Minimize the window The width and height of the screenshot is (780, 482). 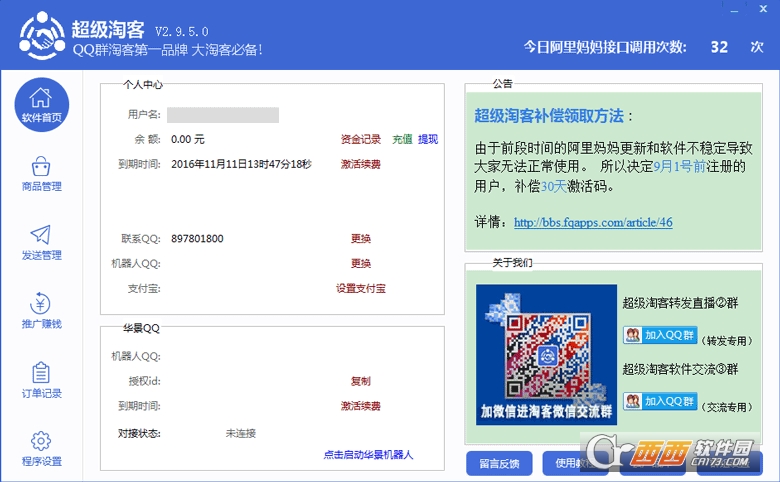point(735,9)
